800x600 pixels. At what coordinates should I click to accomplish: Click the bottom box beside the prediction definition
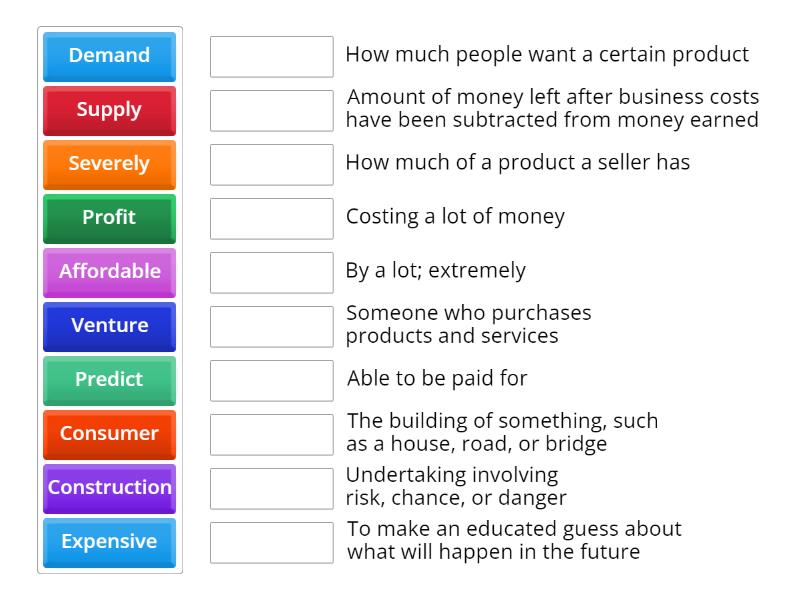click(271, 538)
